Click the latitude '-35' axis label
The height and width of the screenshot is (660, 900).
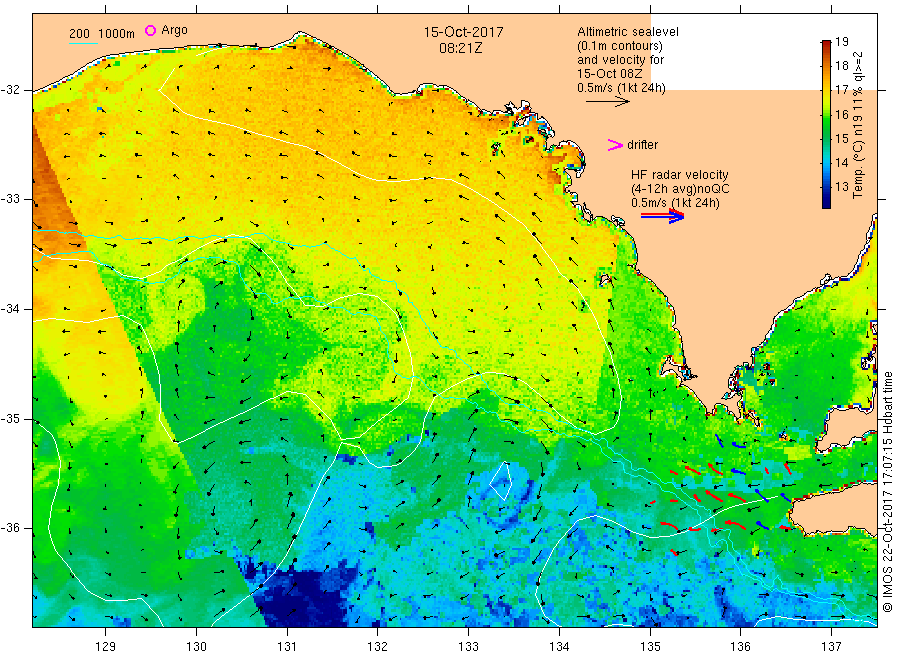10,418
